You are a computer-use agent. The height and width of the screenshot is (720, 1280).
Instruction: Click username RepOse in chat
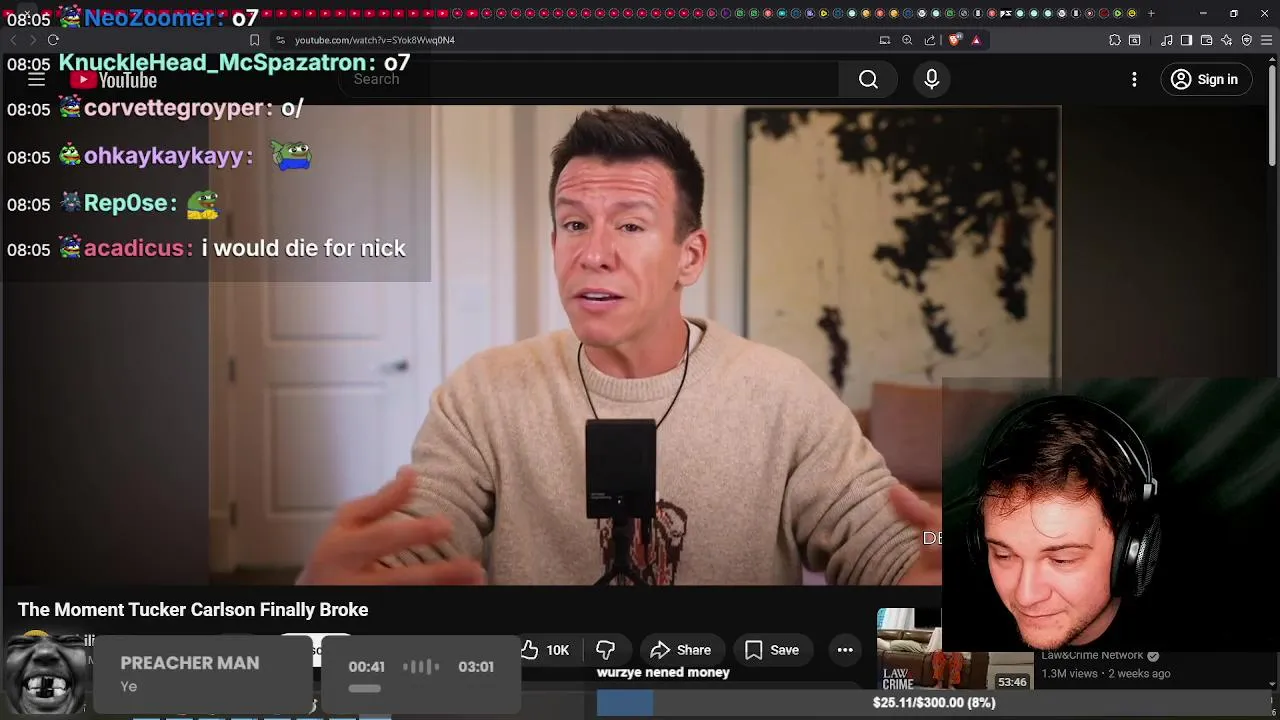[x=125, y=203]
